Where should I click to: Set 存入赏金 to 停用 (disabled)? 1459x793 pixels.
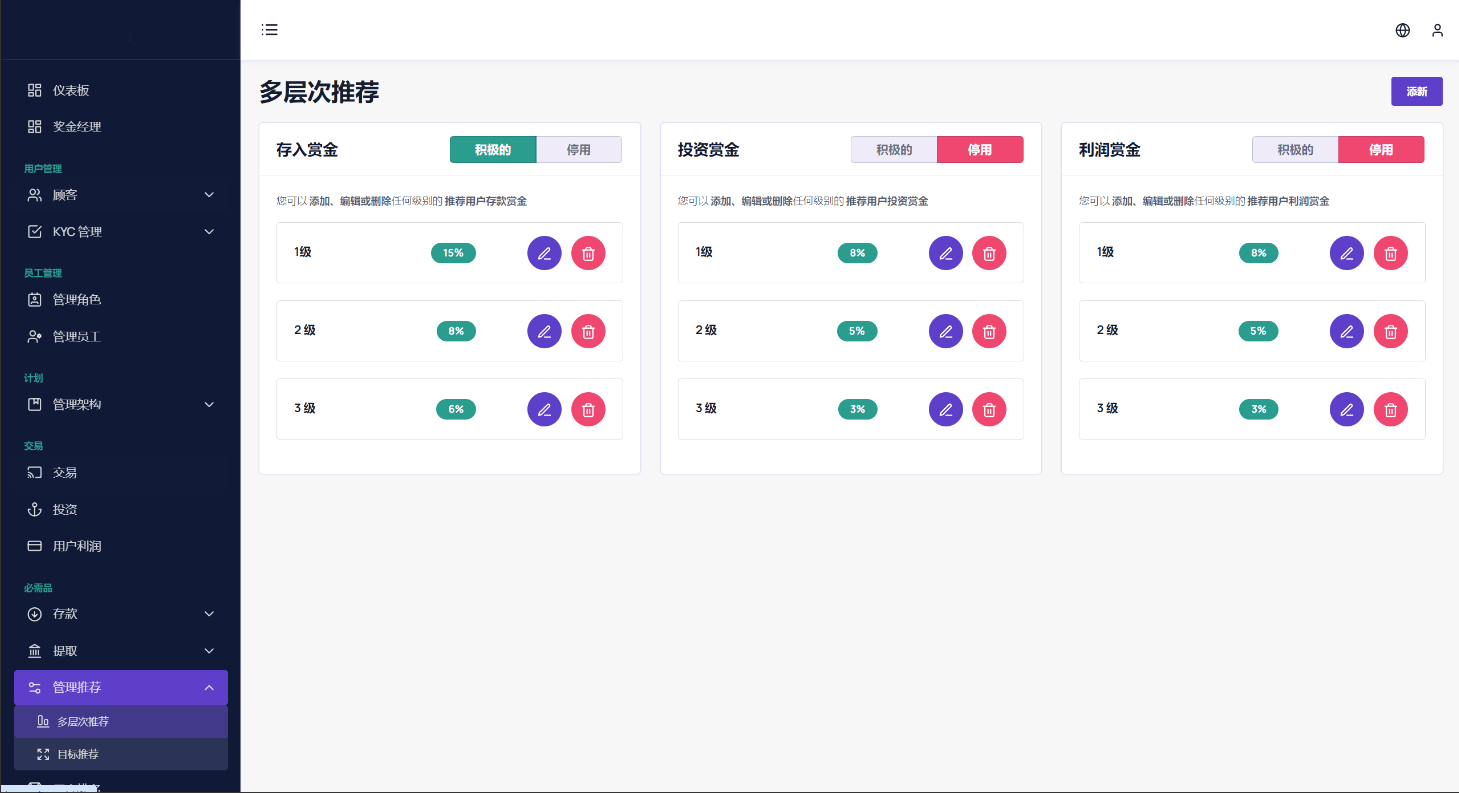[x=579, y=150]
